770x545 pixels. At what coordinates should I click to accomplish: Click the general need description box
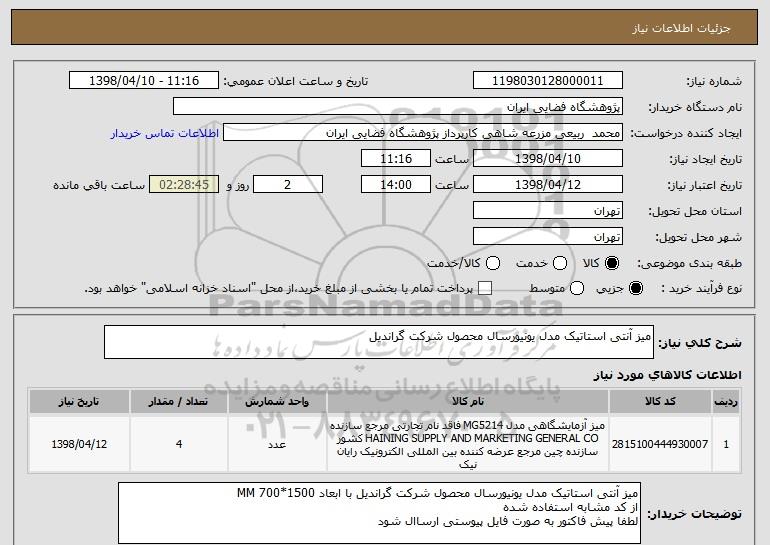click(x=379, y=342)
